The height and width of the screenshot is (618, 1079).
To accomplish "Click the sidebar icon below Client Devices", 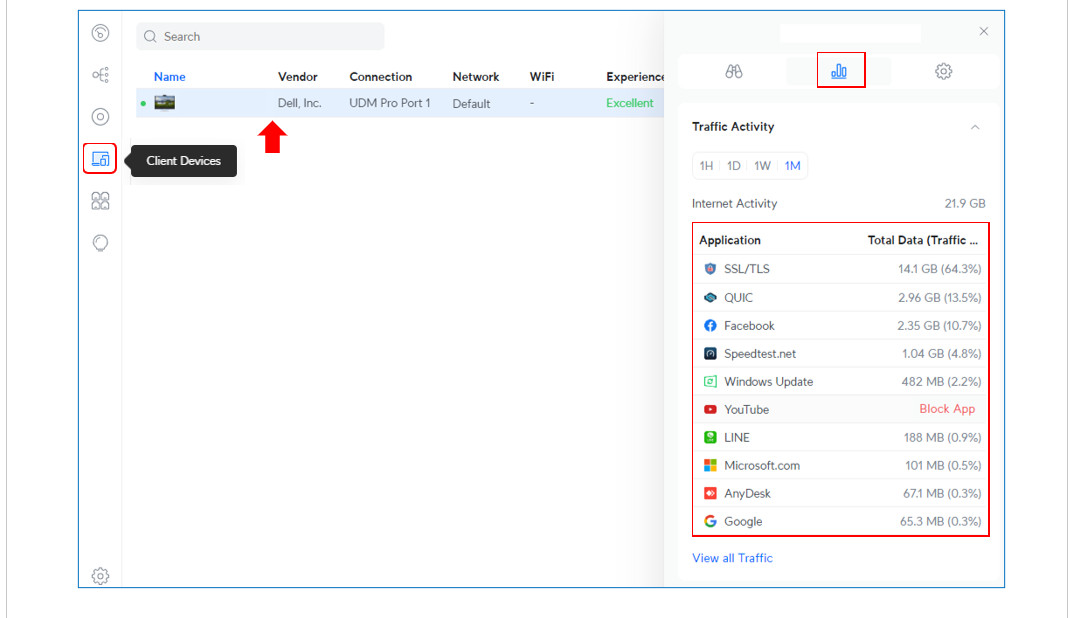I will click(x=100, y=201).
